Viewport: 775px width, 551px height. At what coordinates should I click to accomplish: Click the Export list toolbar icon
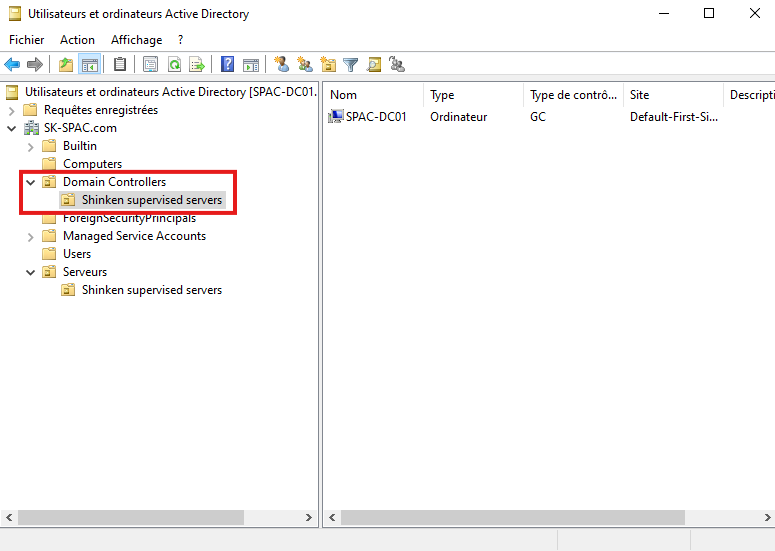click(x=197, y=65)
